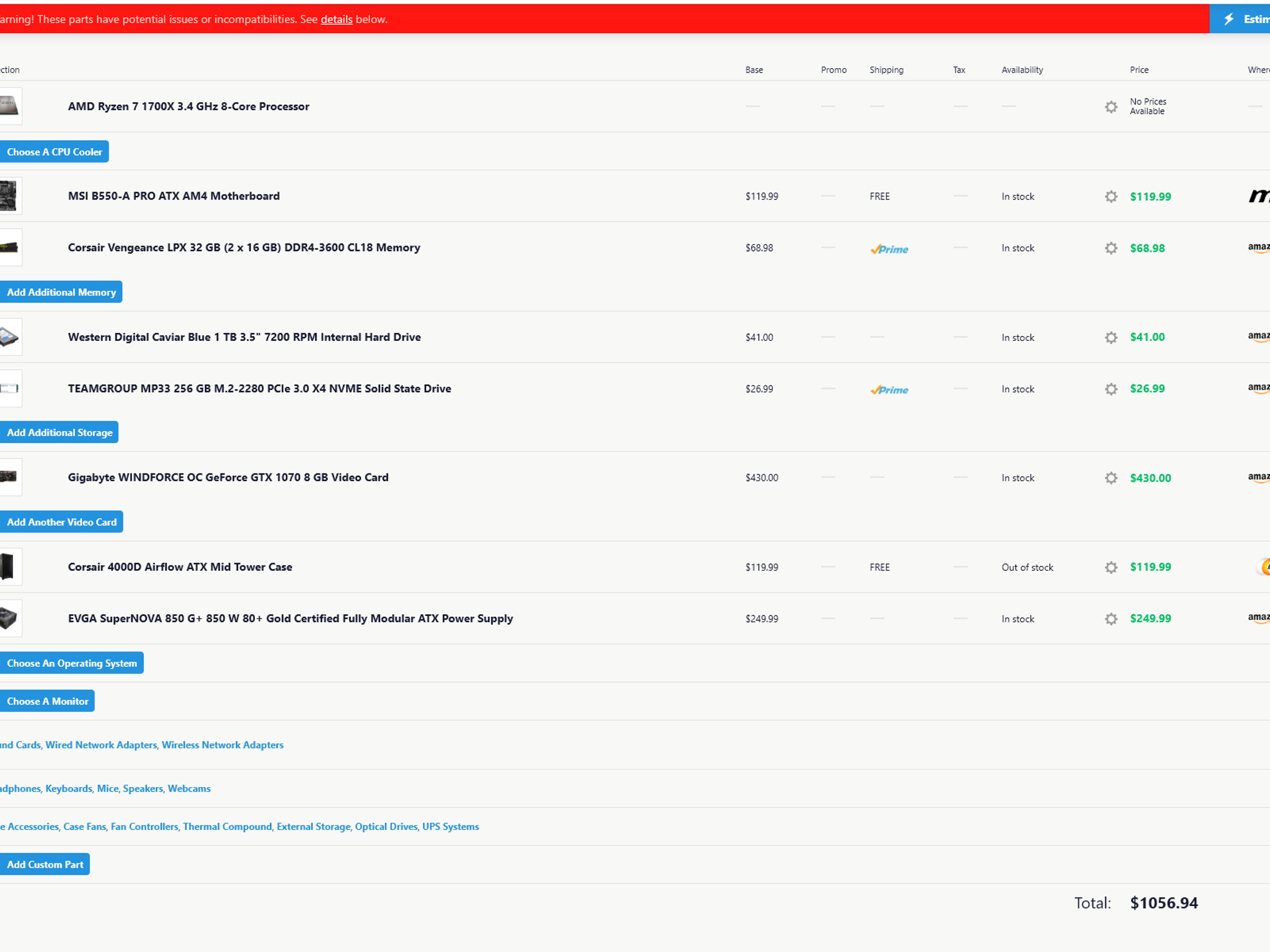Open TEAMGROUP MP33 256 GB SSD link
The height and width of the screenshot is (952, 1270).
click(259, 389)
